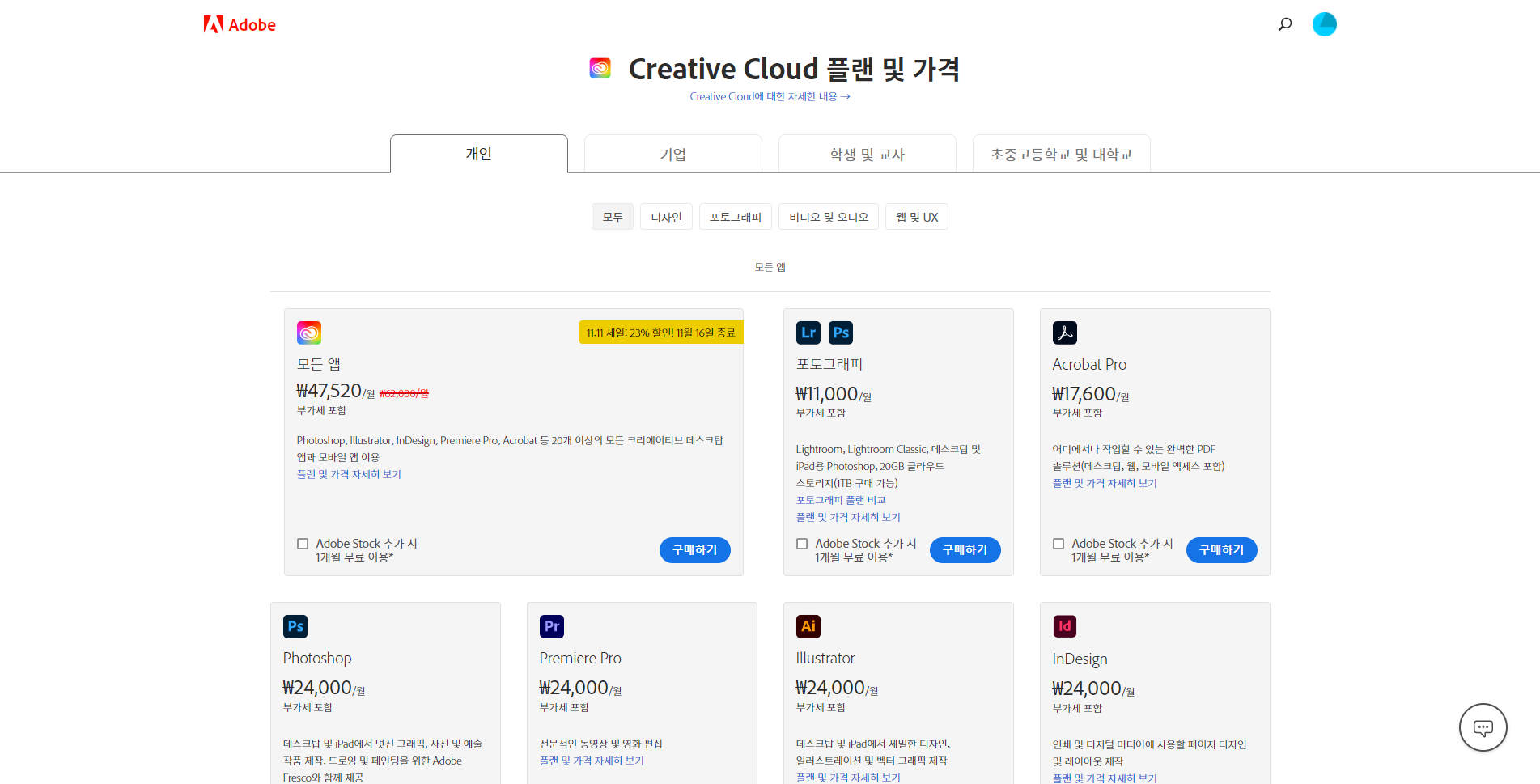This screenshot has width=1540, height=784.
Task: Open the search magnifier icon
Action: tap(1285, 24)
